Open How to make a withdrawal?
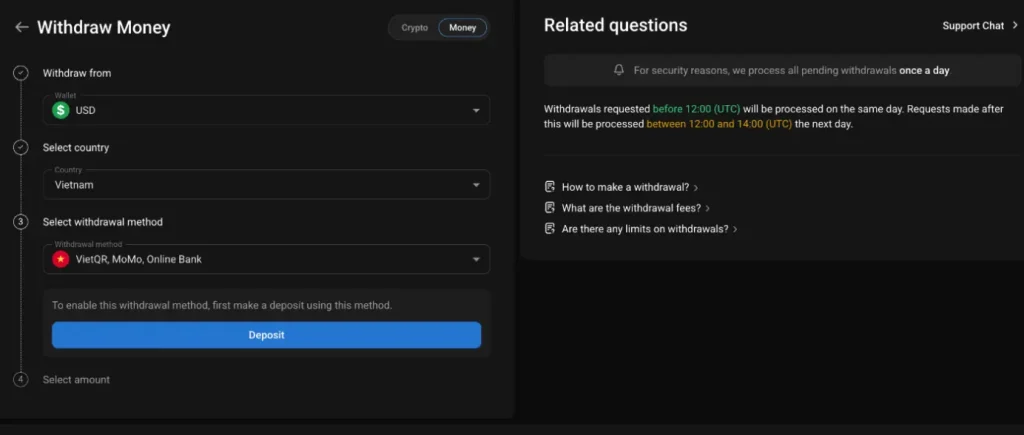The height and width of the screenshot is (435, 1024). (x=625, y=187)
